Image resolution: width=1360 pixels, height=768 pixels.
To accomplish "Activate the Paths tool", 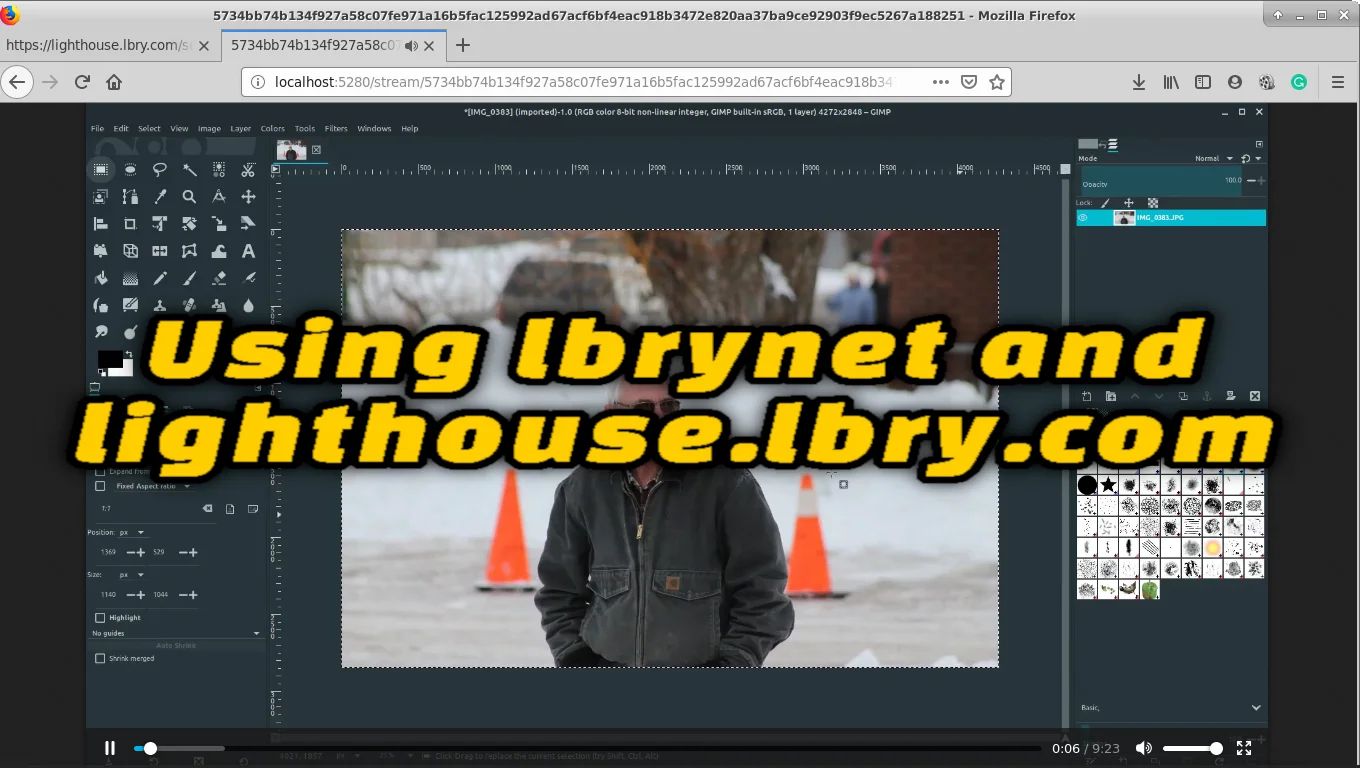I will (x=130, y=197).
